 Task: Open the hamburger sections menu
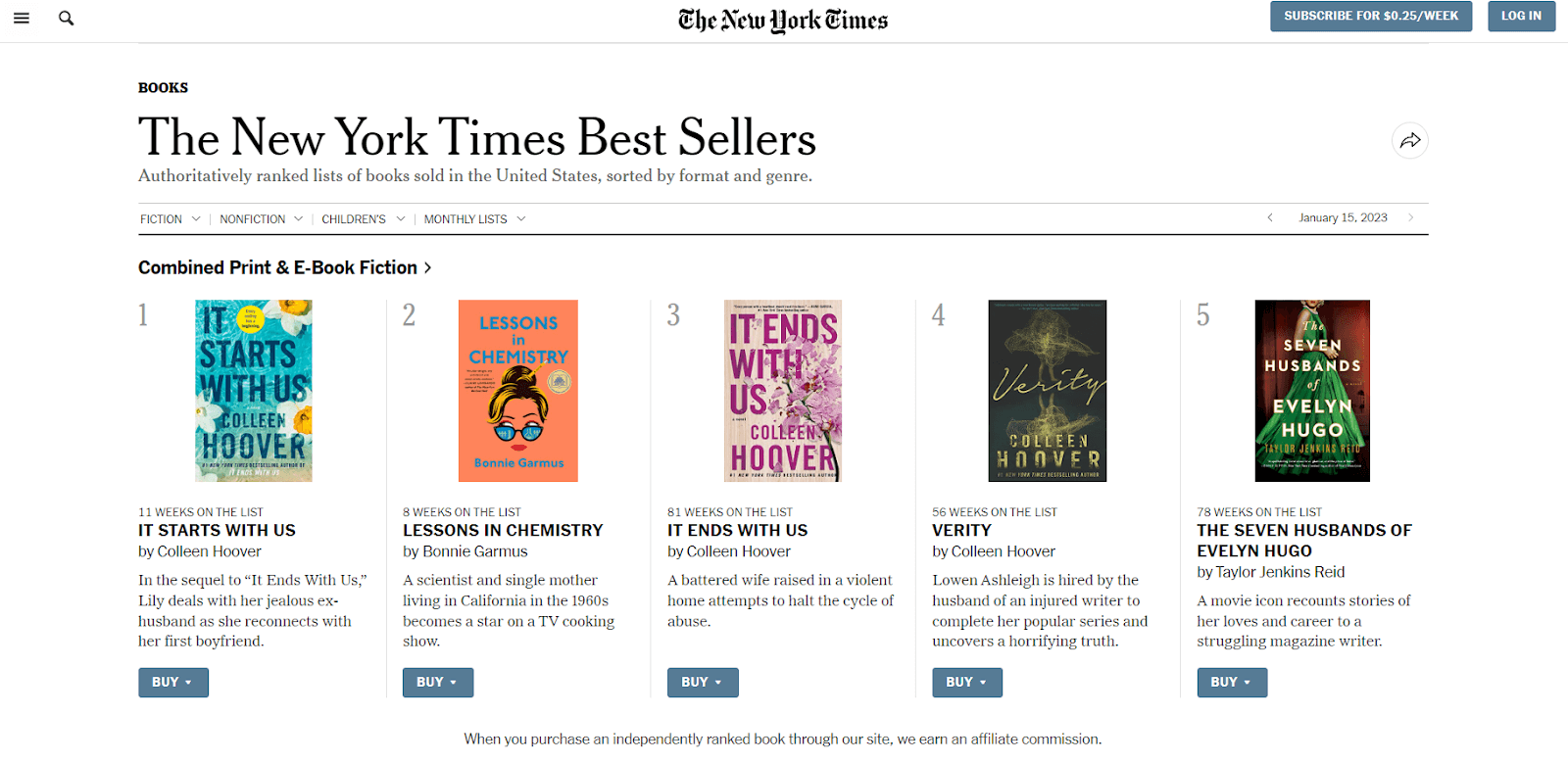click(22, 18)
